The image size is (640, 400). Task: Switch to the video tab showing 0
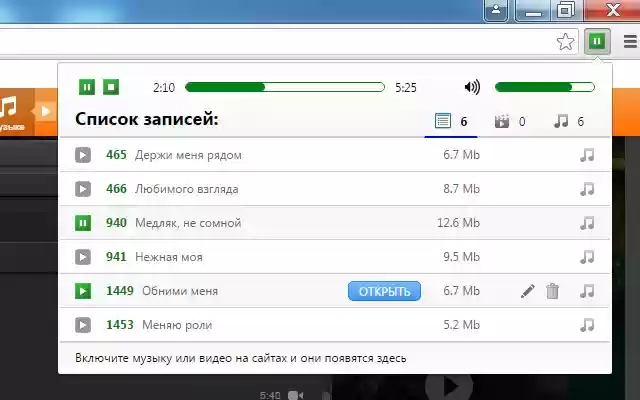(x=510, y=121)
